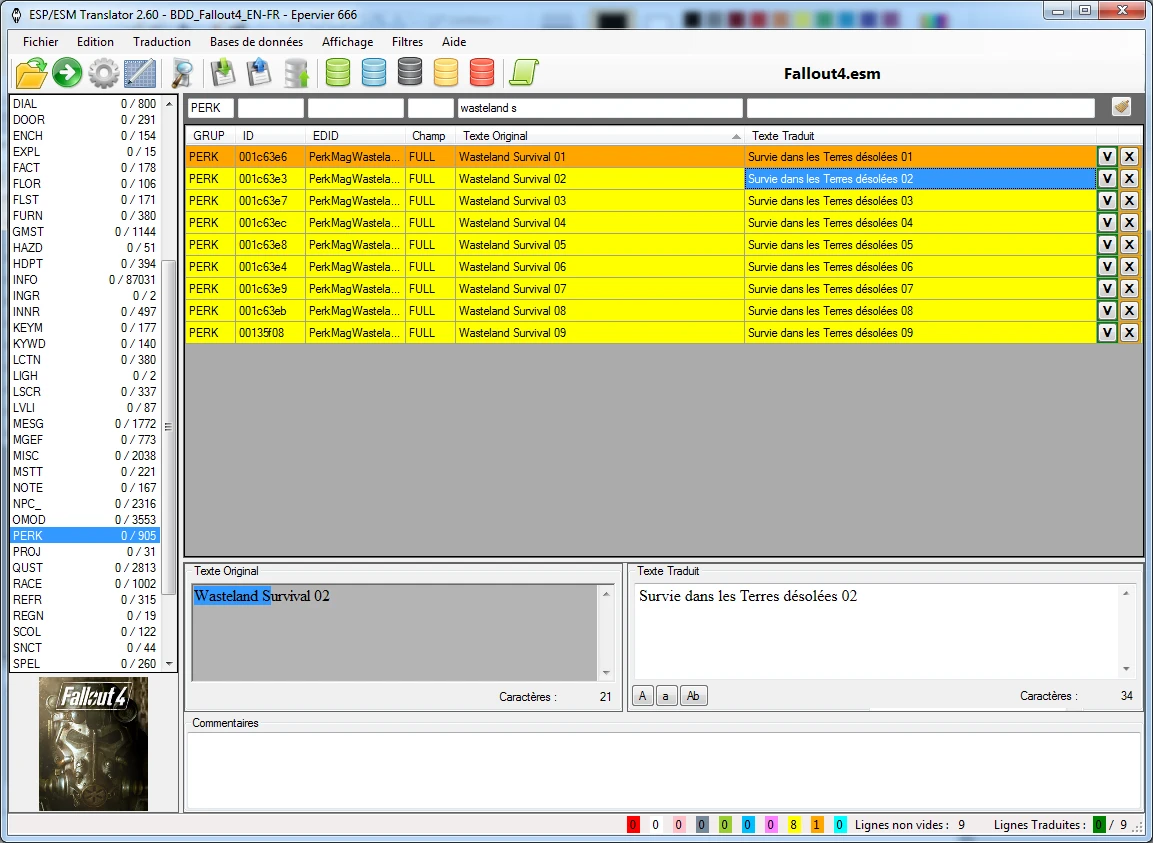
Task: Click the record group list scroll down arrow
Action: (x=169, y=664)
